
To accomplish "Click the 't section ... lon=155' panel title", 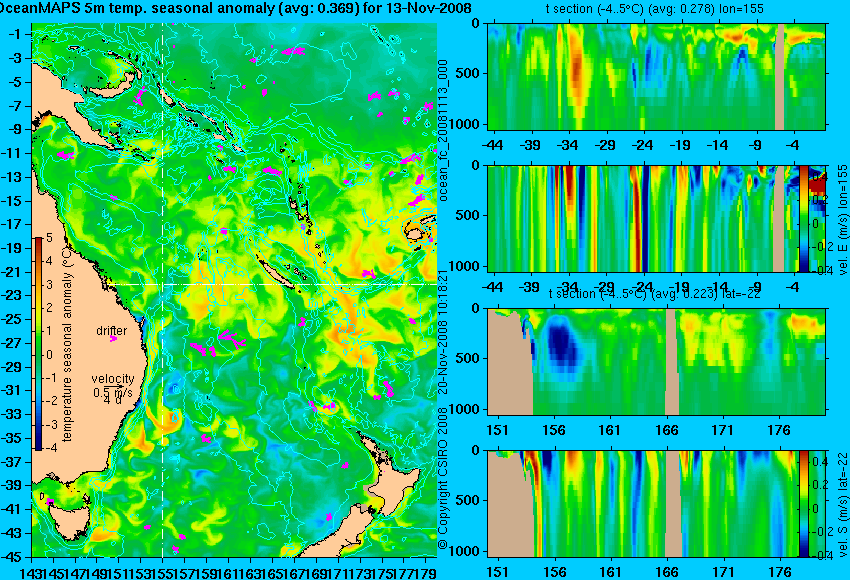I will (x=654, y=8).
